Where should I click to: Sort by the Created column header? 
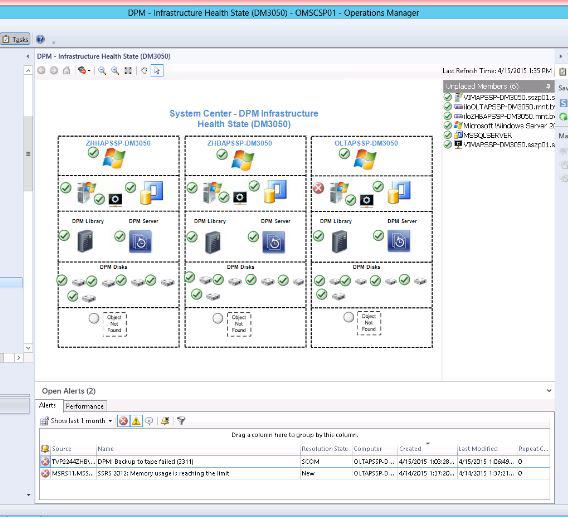click(427, 449)
